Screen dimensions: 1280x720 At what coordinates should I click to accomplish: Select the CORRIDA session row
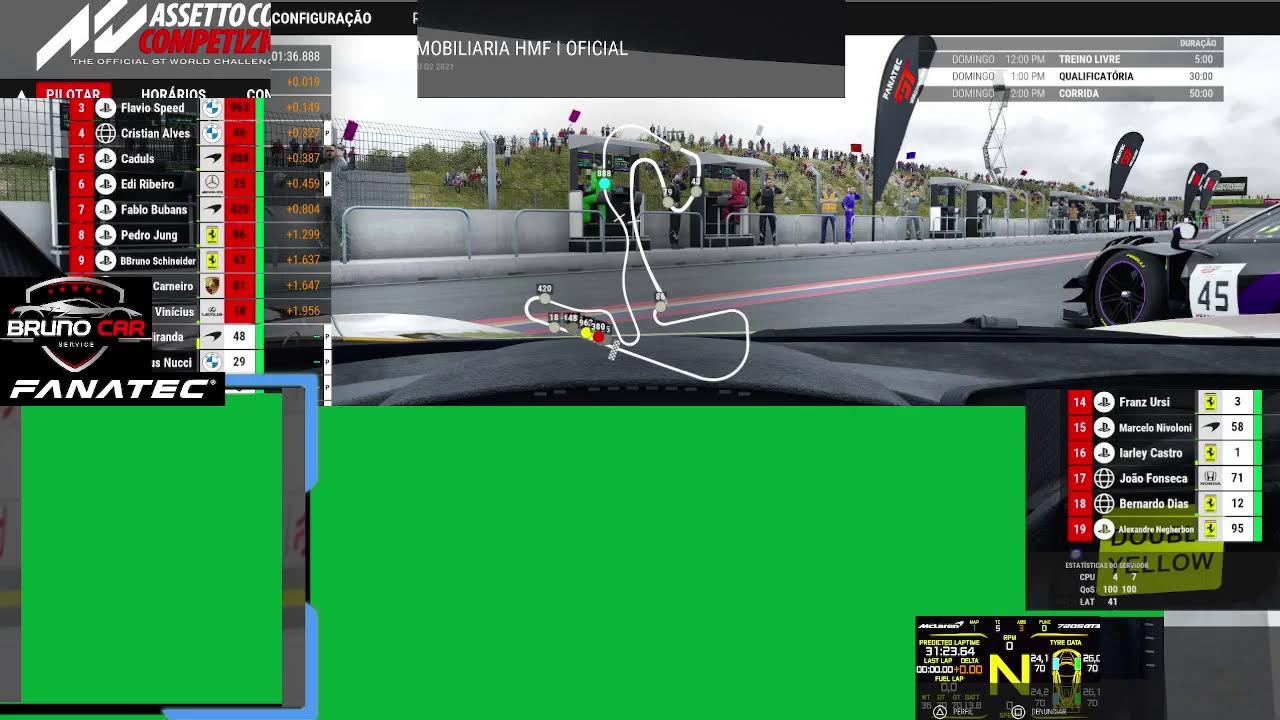point(1071,94)
